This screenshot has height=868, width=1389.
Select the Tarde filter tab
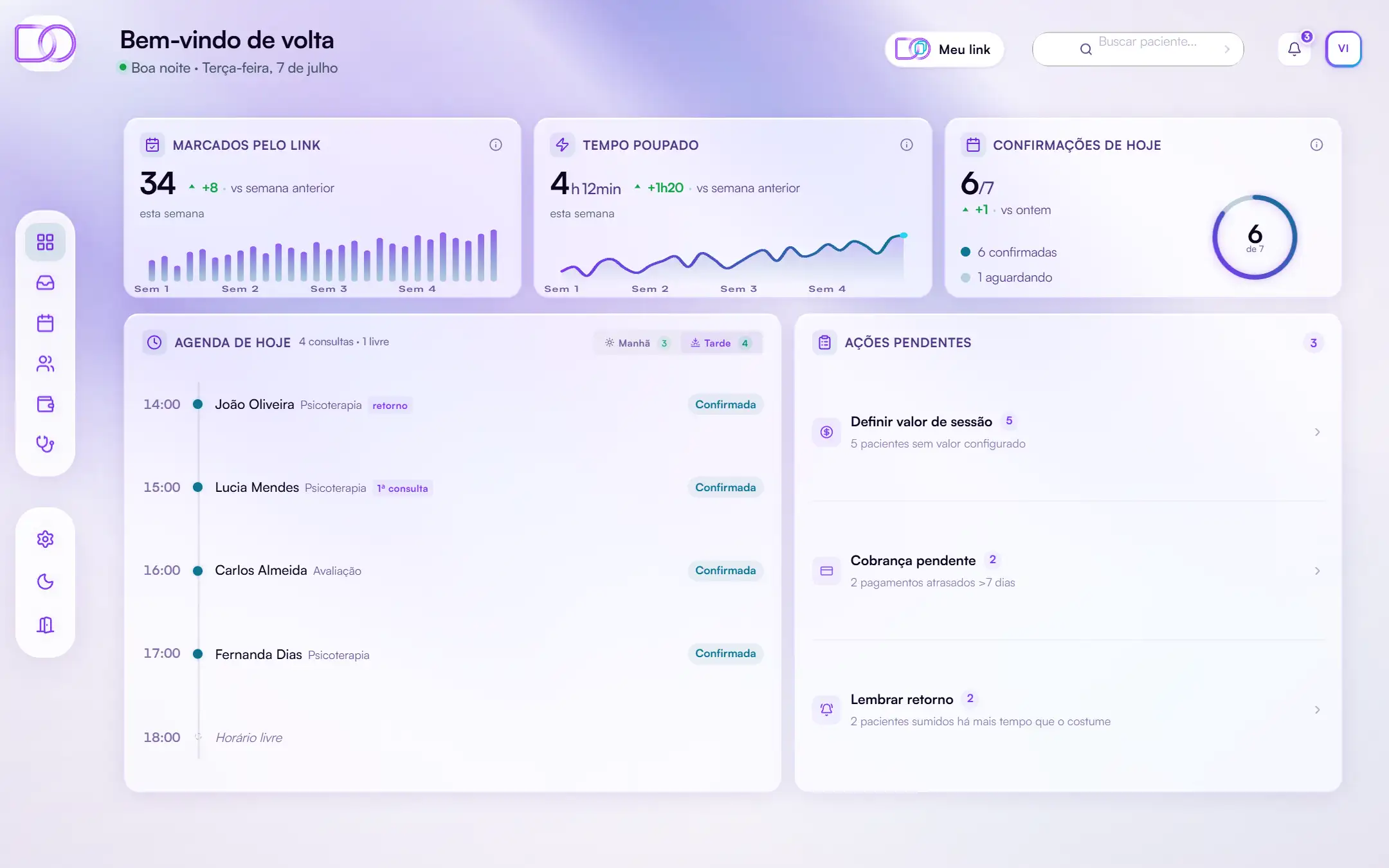click(720, 343)
